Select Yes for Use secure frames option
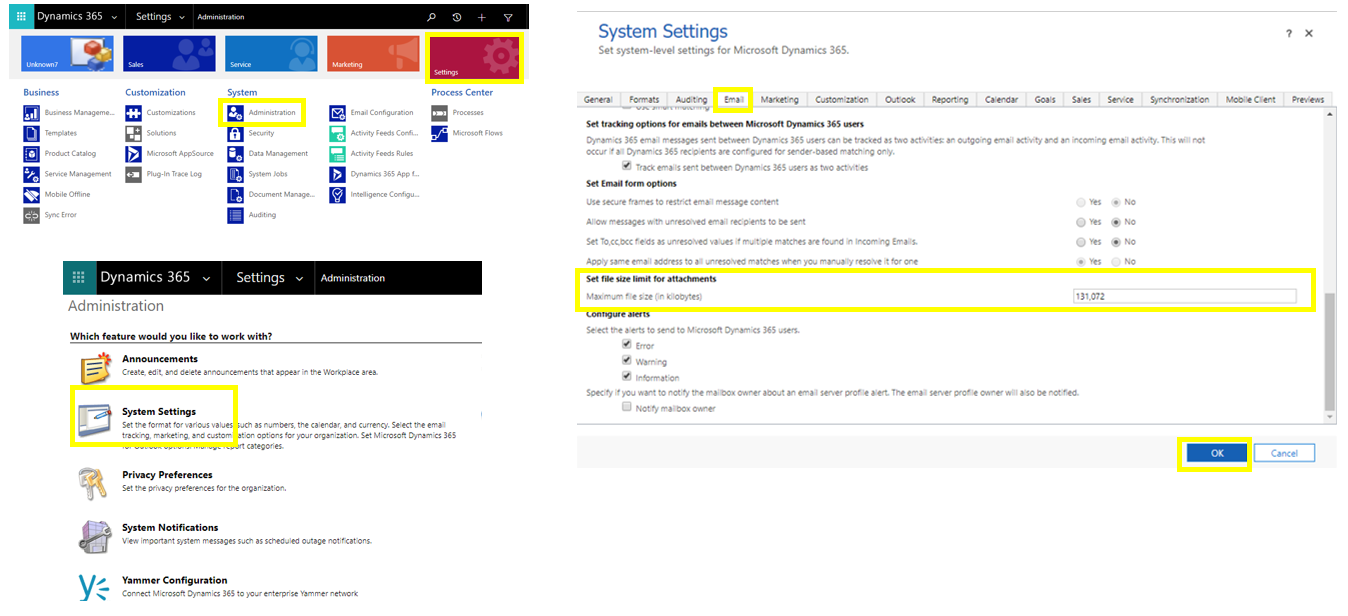Viewport: 1348px width, 616px height. click(x=1081, y=202)
